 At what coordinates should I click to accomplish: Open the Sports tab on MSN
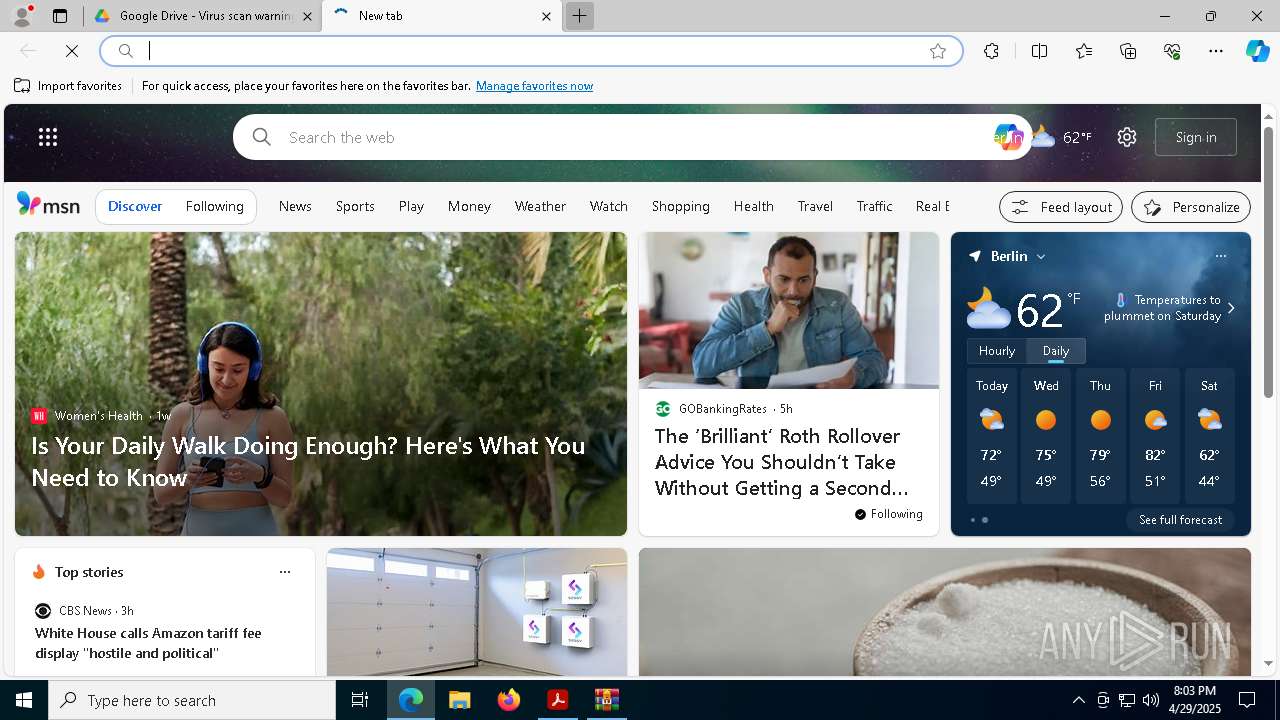pos(355,206)
